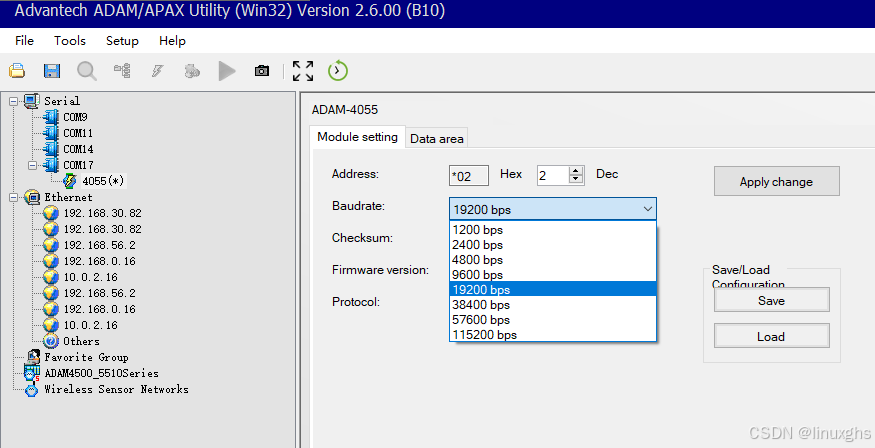This screenshot has height=448, width=875.
Task: Open the Setup menu
Action: coord(122,41)
